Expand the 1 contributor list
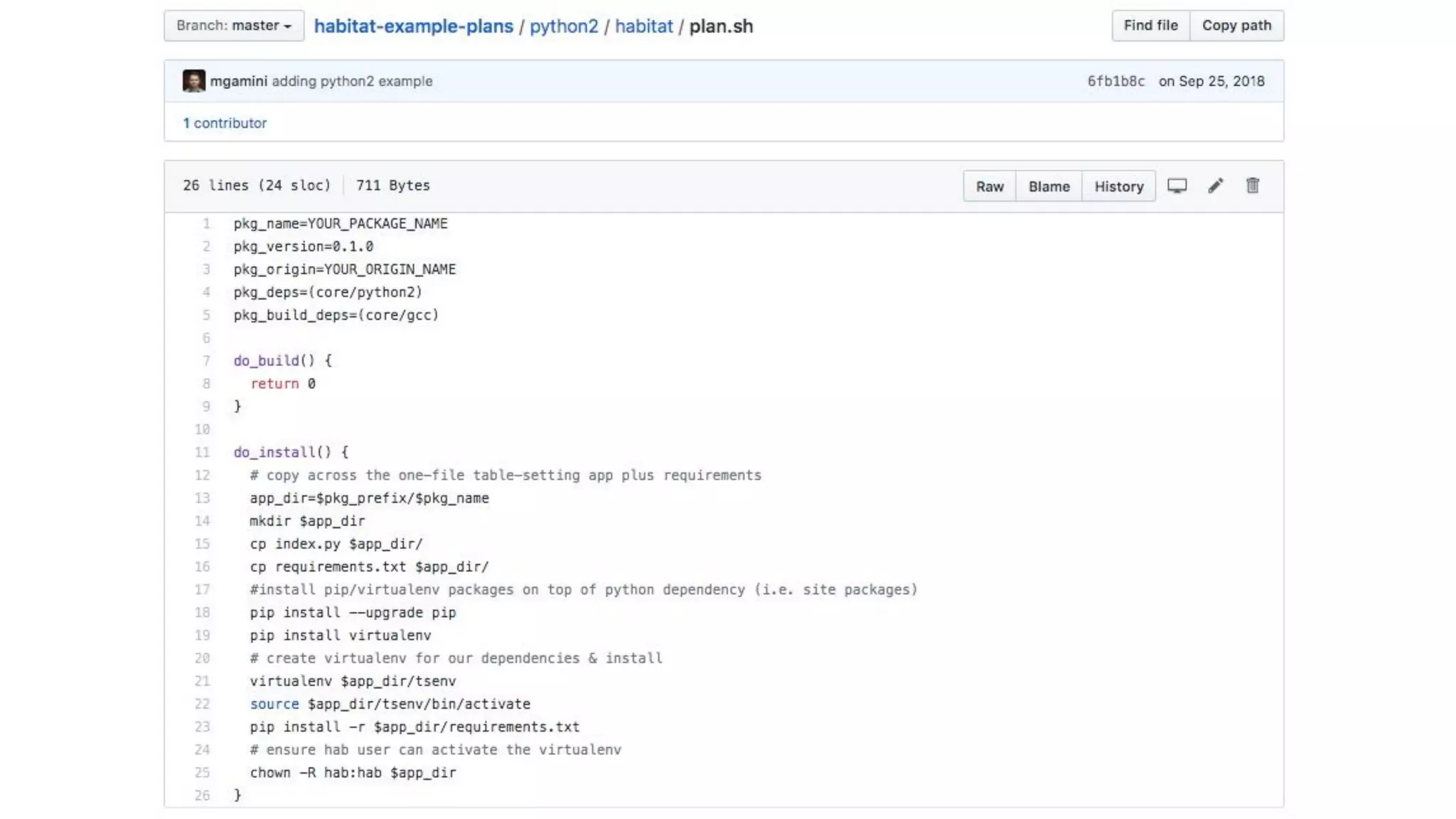1456x819 pixels. click(x=225, y=123)
